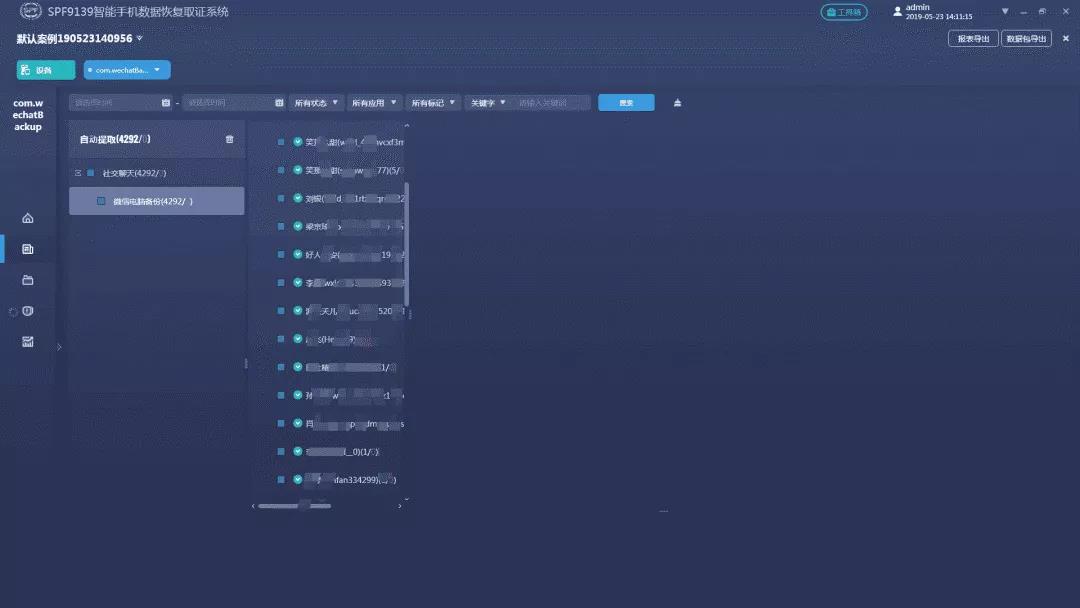Click the 搜索 search button
This screenshot has height=608, width=1080.
click(626, 103)
